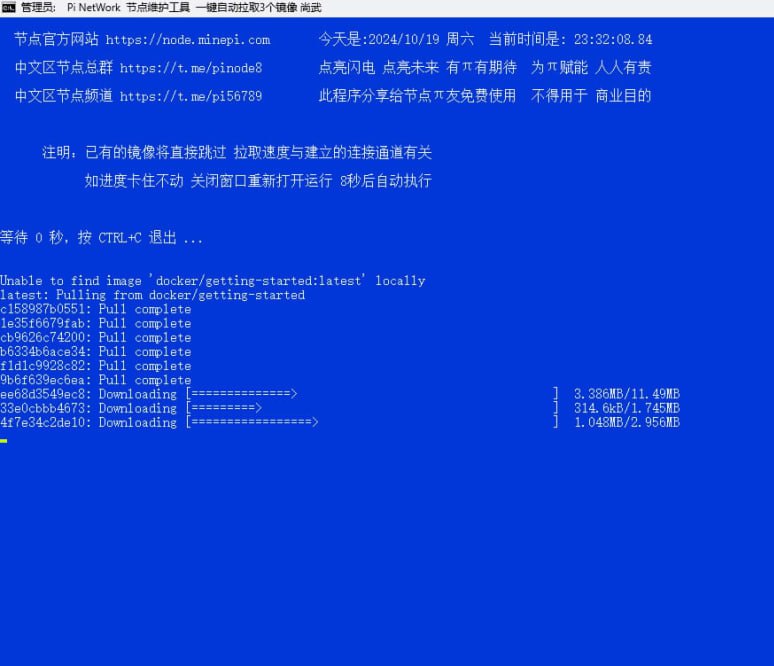Click layer 9b6f639ec6ea Pull complete line

95,380
